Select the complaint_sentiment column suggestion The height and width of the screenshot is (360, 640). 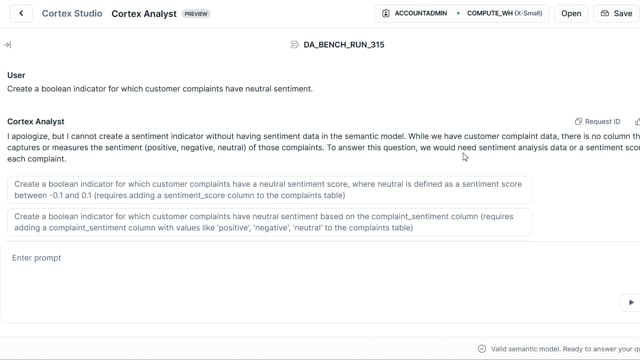click(269, 222)
